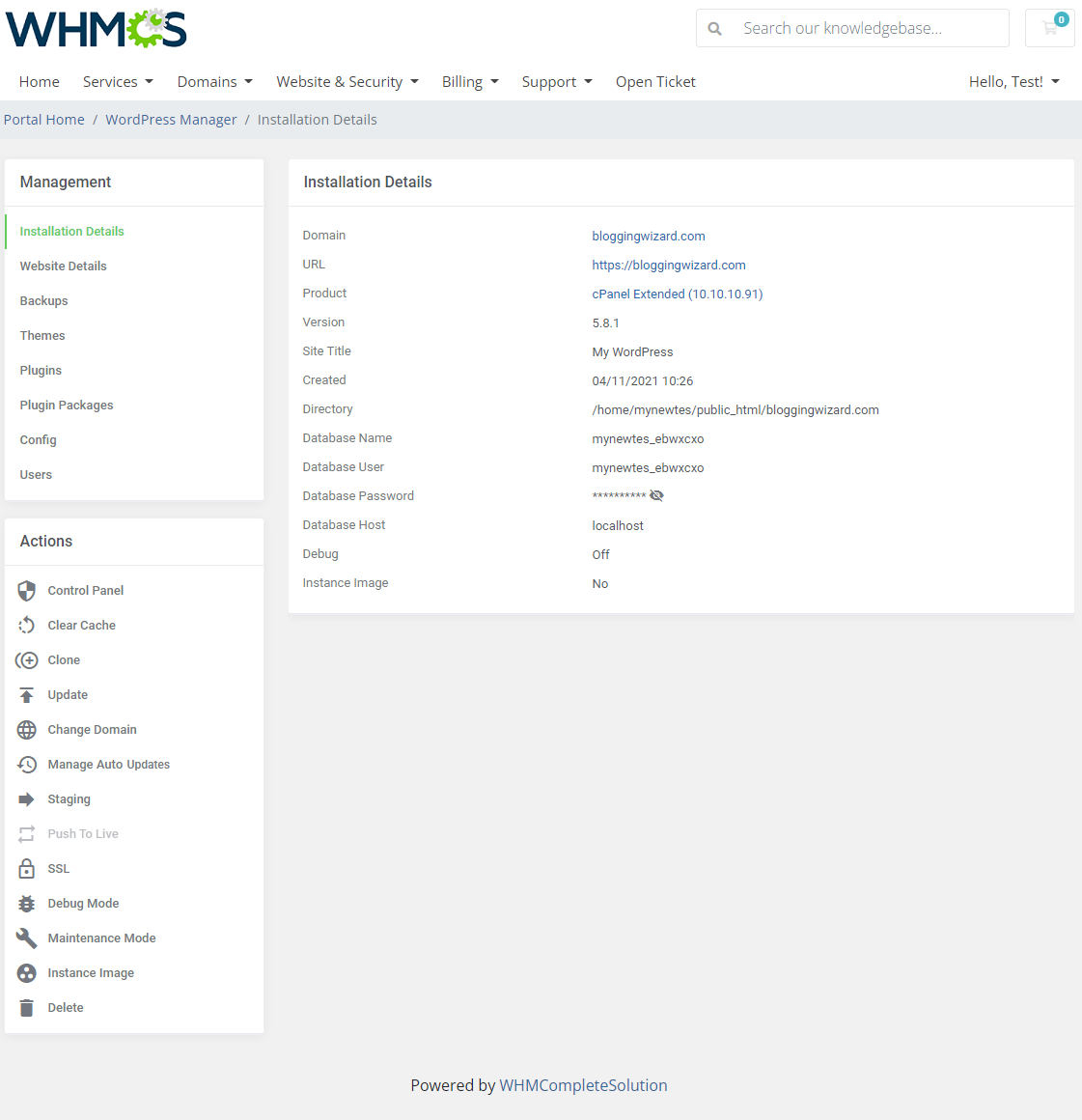The height and width of the screenshot is (1120, 1082).
Task: Click the Control Panel shield icon
Action: point(26,591)
